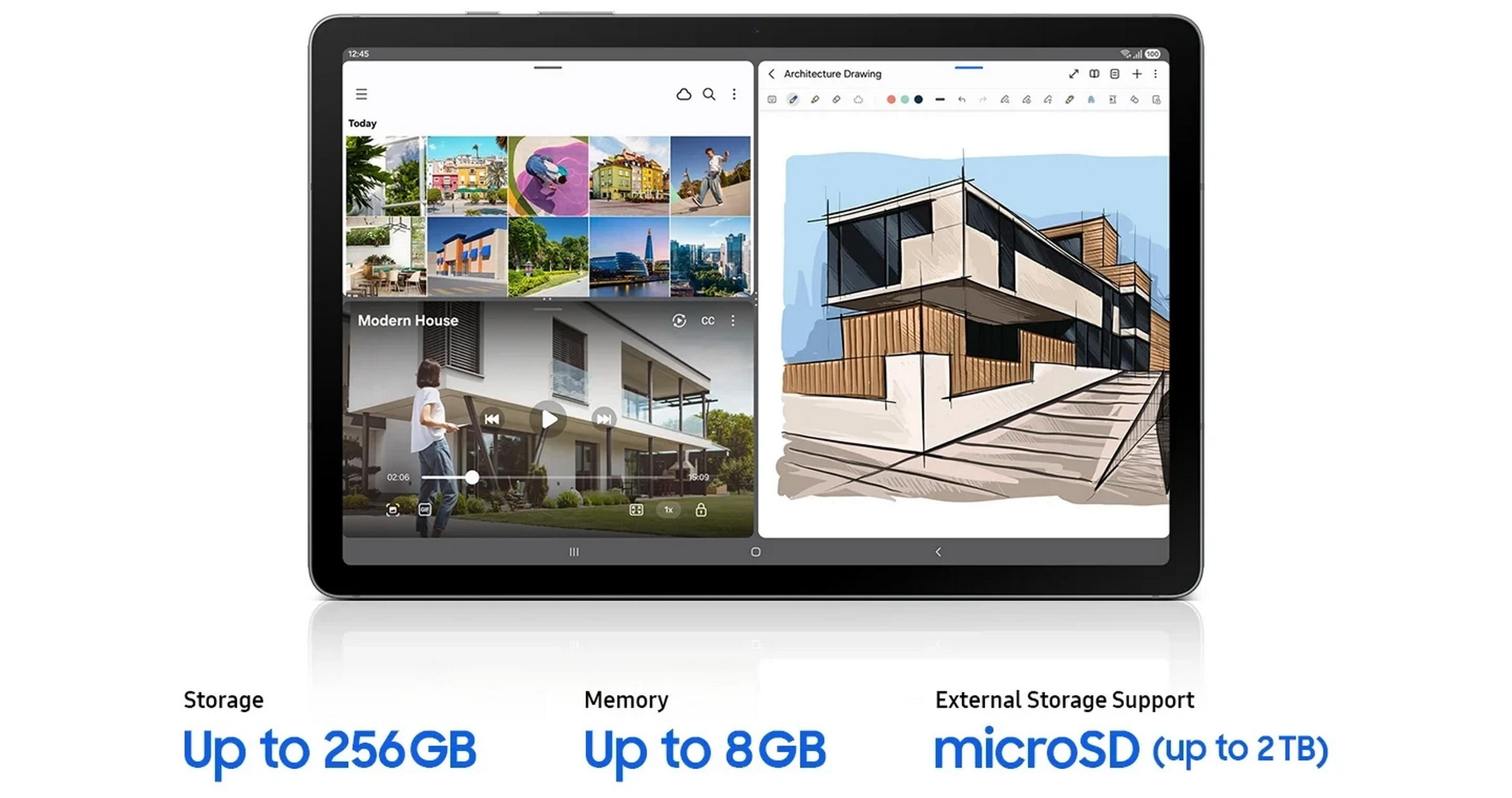Open gallery search
1512x798 pixels.
pos(709,95)
